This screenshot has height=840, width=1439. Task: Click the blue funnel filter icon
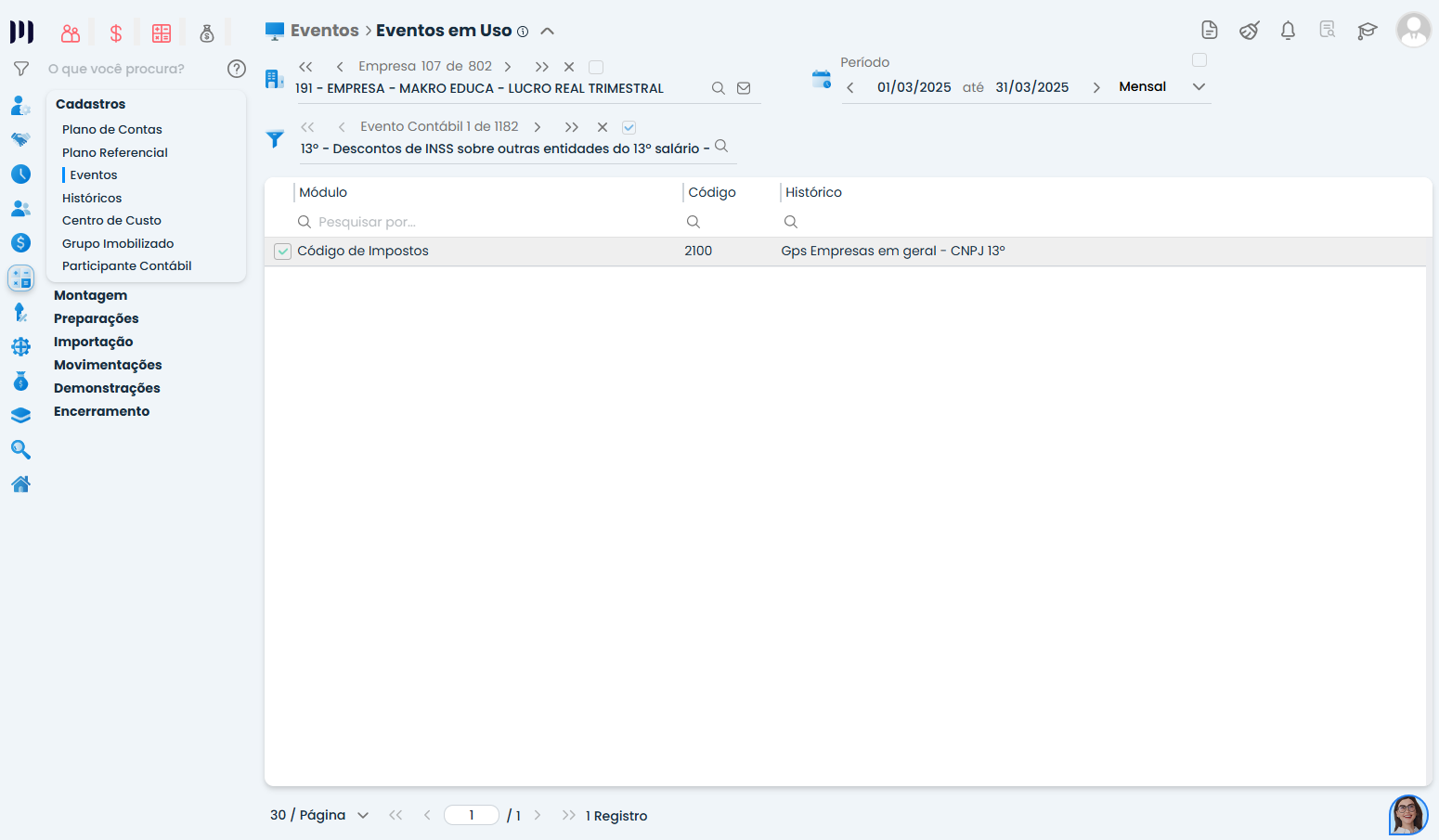[275, 139]
